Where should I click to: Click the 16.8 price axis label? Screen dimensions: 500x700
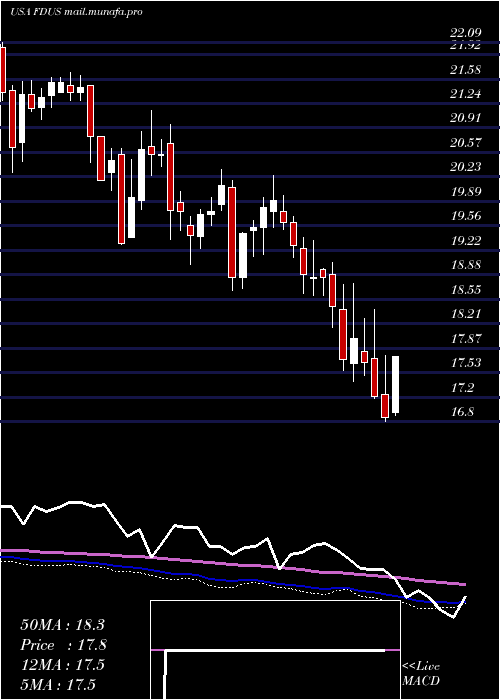pyautogui.click(x=462, y=412)
